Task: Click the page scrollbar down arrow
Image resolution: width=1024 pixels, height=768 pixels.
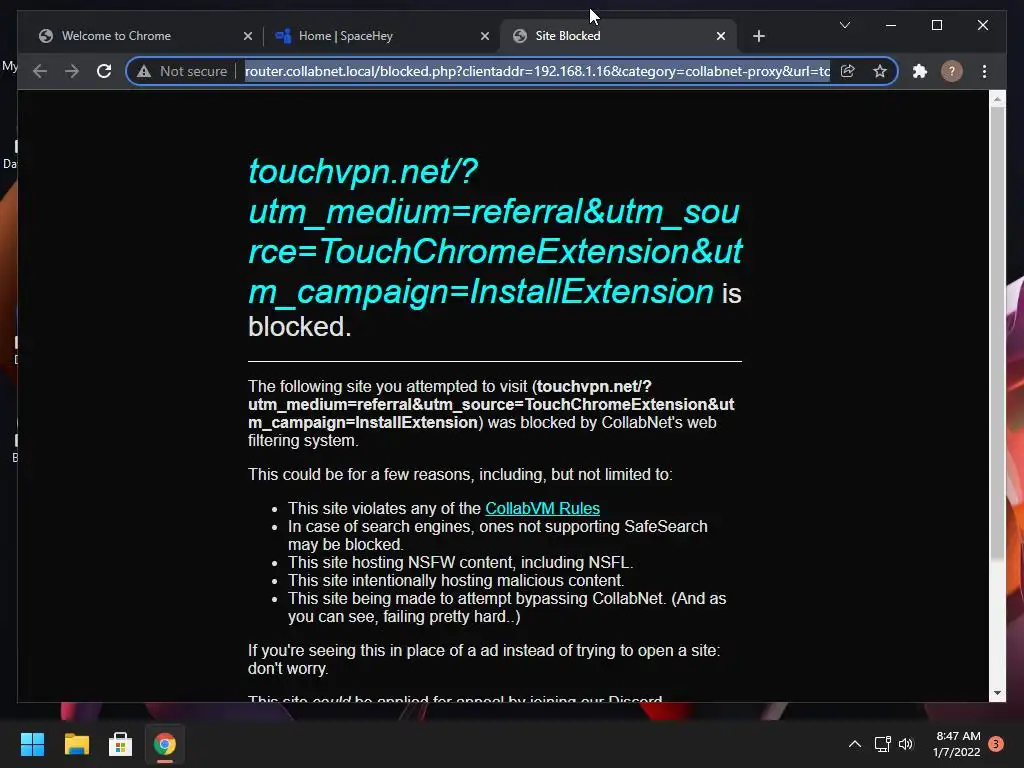Action: click(997, 693)
